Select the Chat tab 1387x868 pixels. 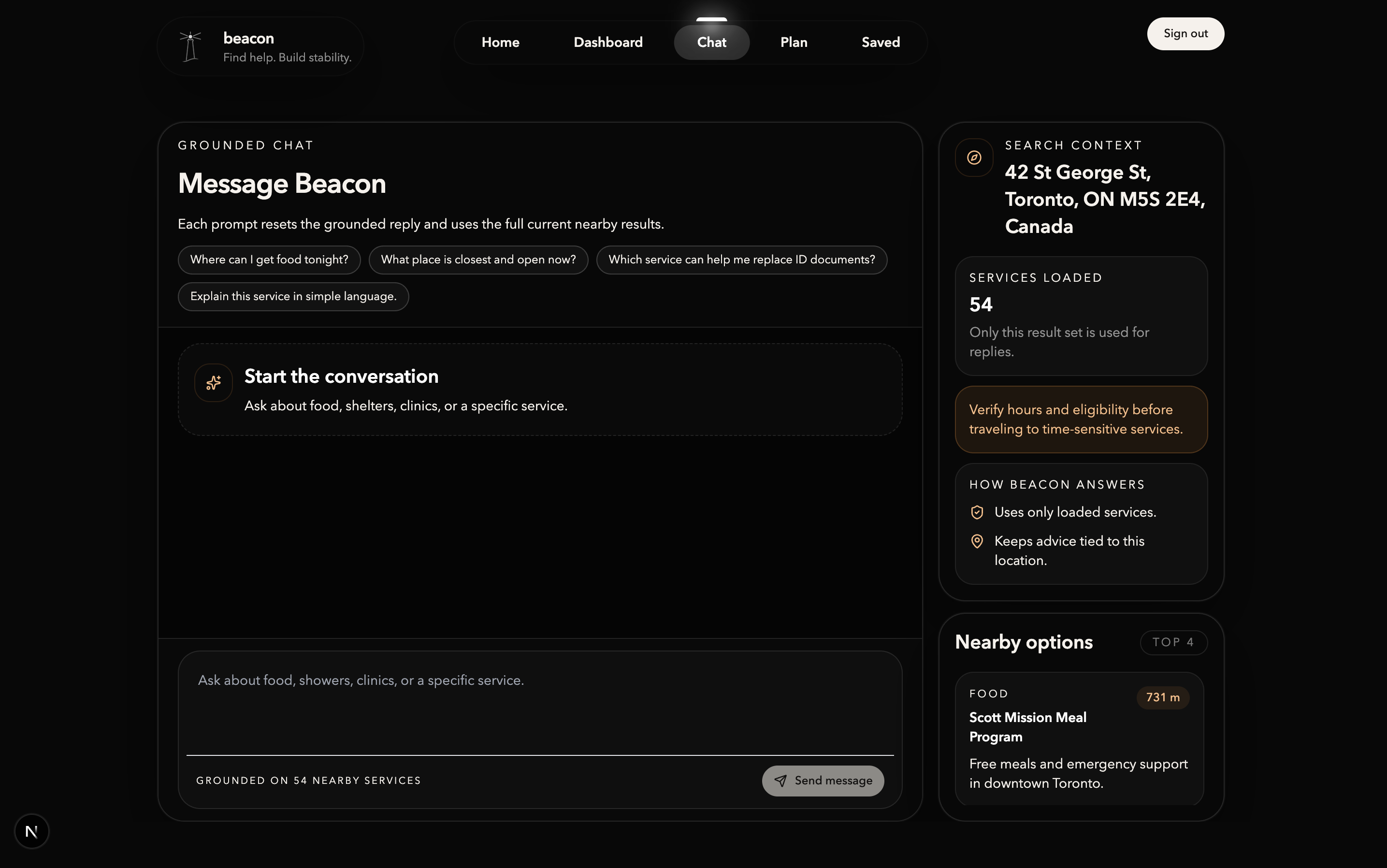tap(711, 43)
